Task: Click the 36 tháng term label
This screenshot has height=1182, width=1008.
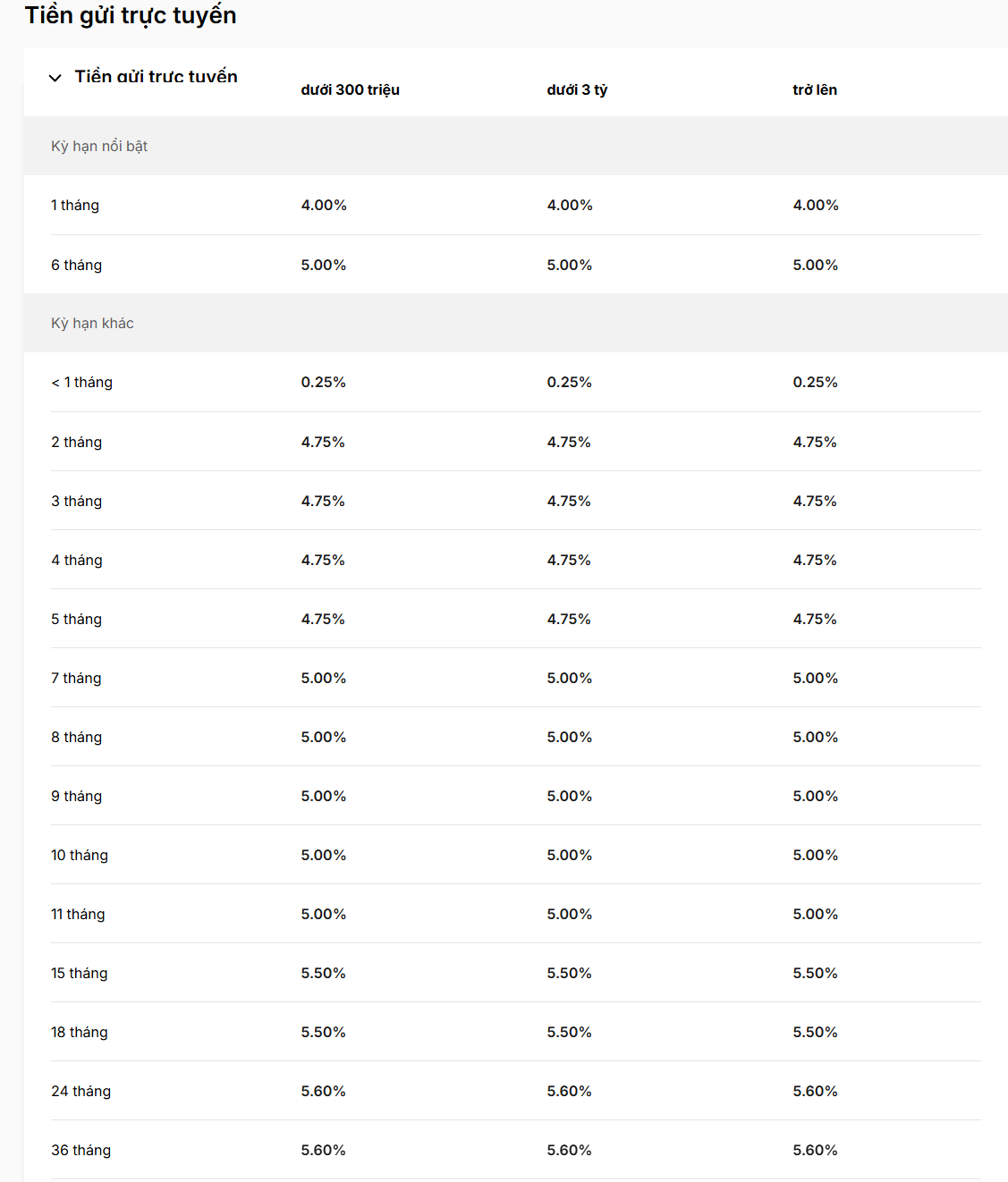Action: (x=80, y=1150)
